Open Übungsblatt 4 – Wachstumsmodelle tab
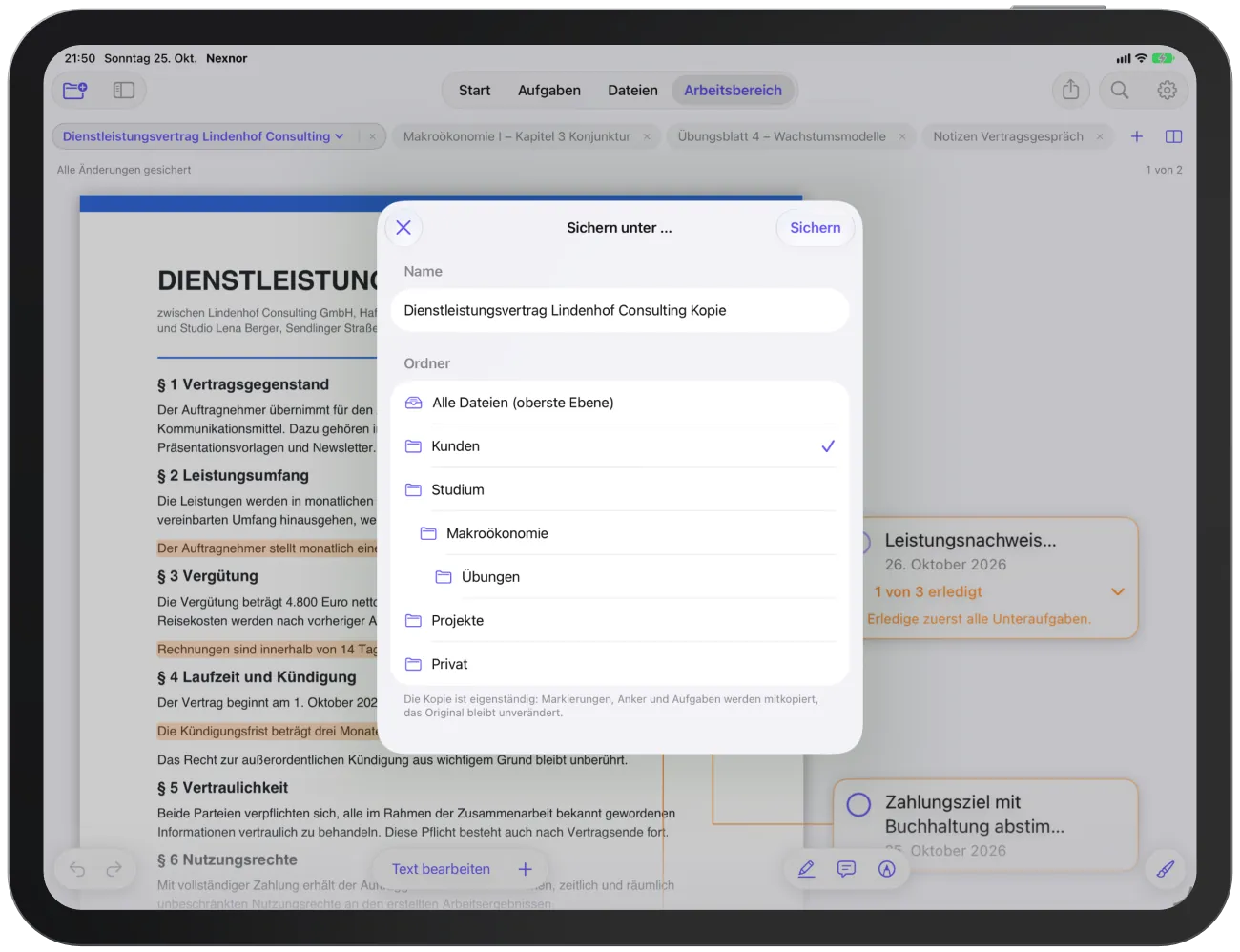1240x952 pixels. [x=782, y=136]
